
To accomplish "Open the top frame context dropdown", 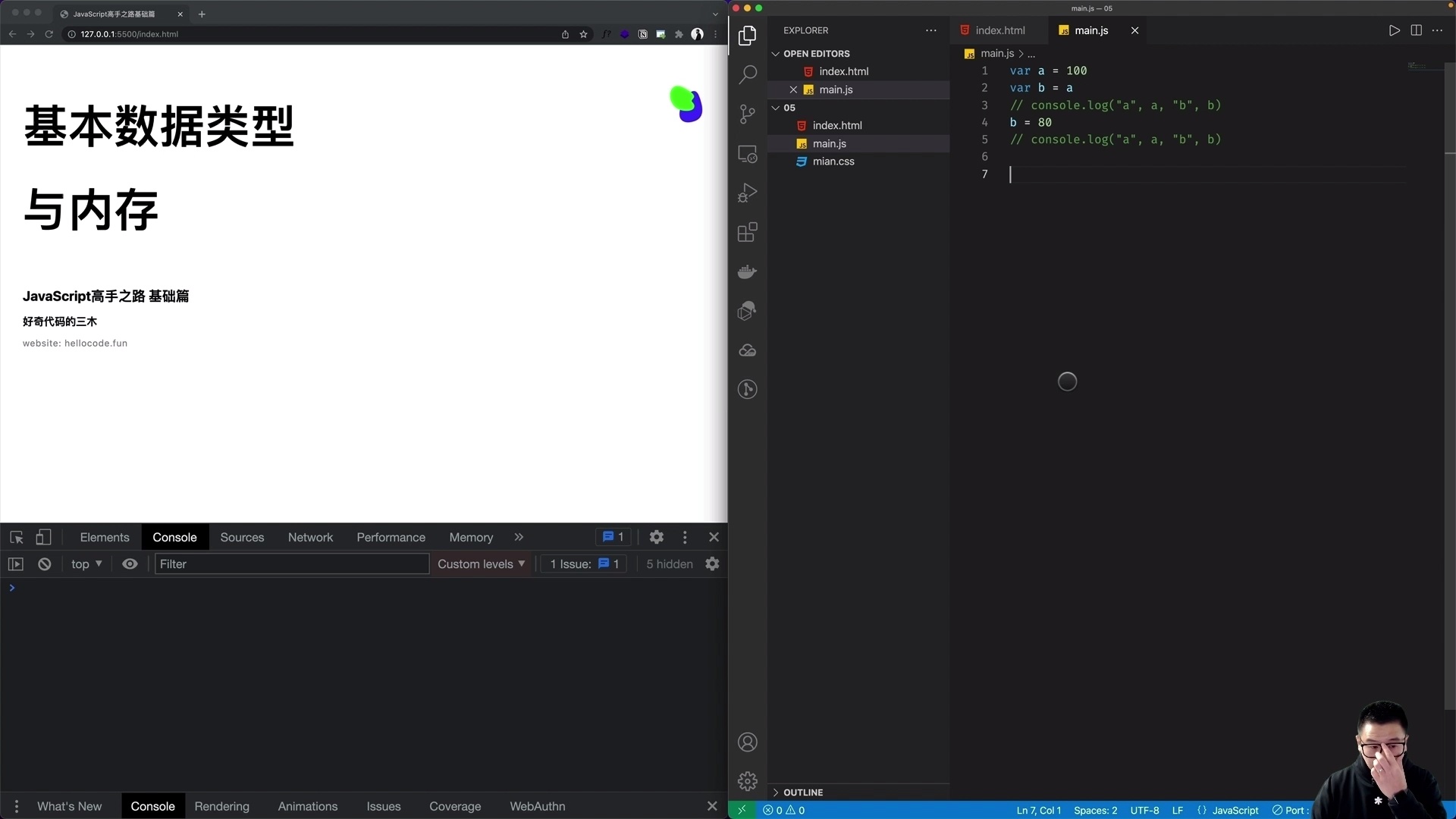I will pyautogui.click(x=86, y=564).
